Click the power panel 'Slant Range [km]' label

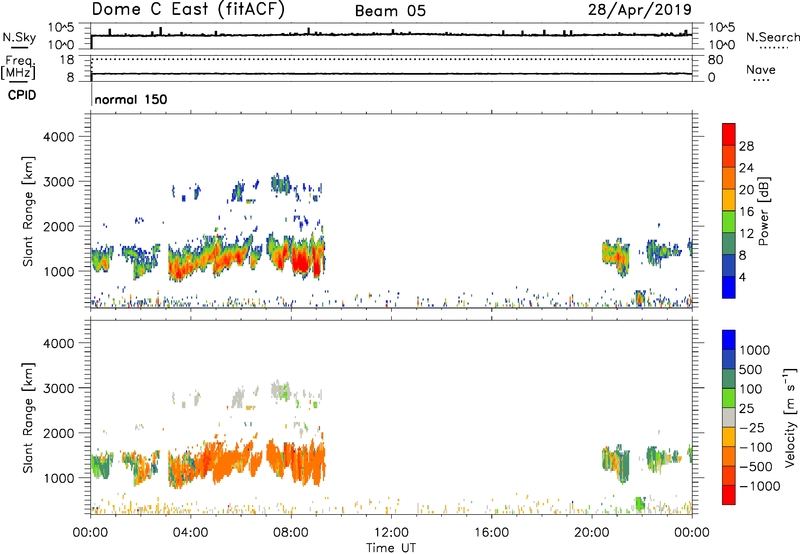click(x=28, y=211)
